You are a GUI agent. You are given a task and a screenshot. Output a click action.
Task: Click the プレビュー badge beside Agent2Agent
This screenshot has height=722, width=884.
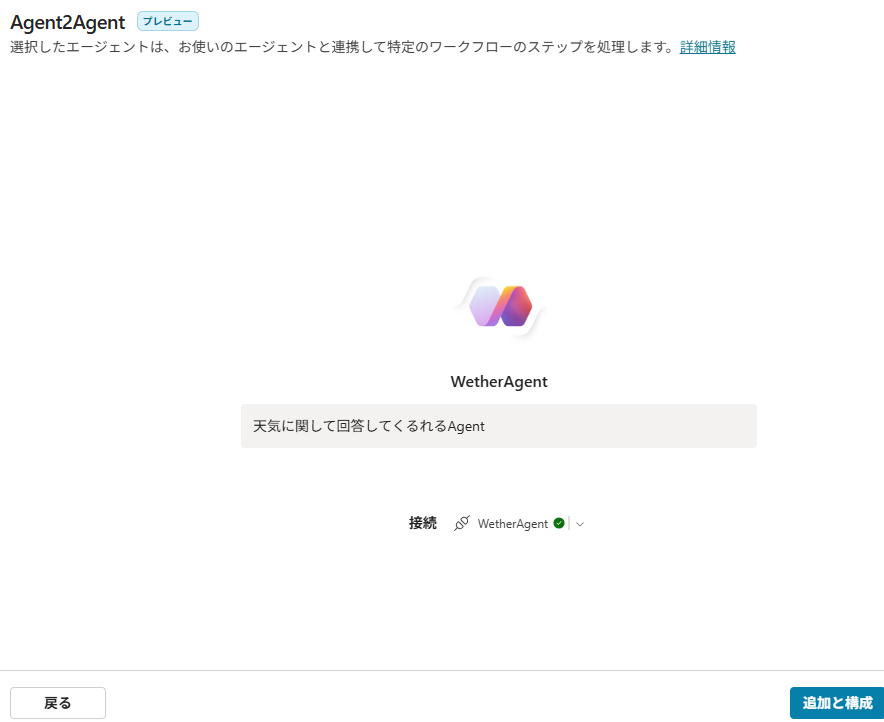[x=166, y=21]
